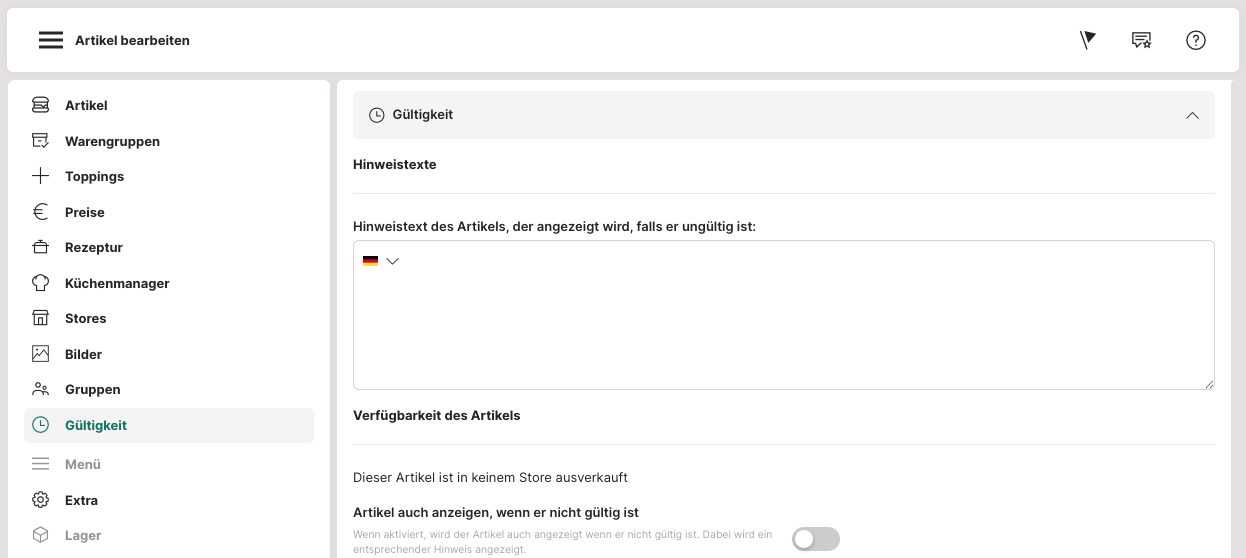Click the Artikel database icon in sidebar

coord(40,105)
